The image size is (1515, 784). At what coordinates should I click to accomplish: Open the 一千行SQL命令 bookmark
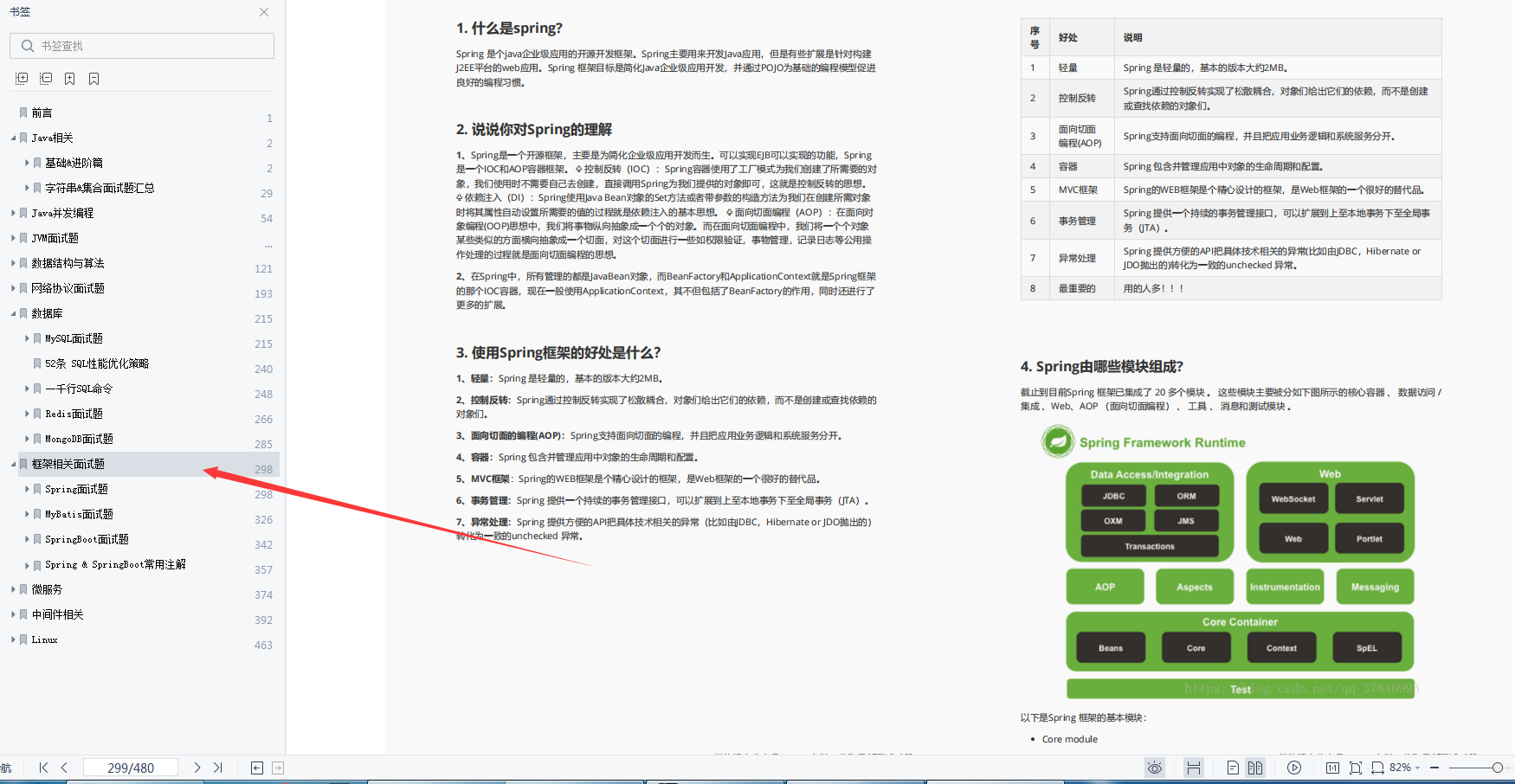point(79,389)
